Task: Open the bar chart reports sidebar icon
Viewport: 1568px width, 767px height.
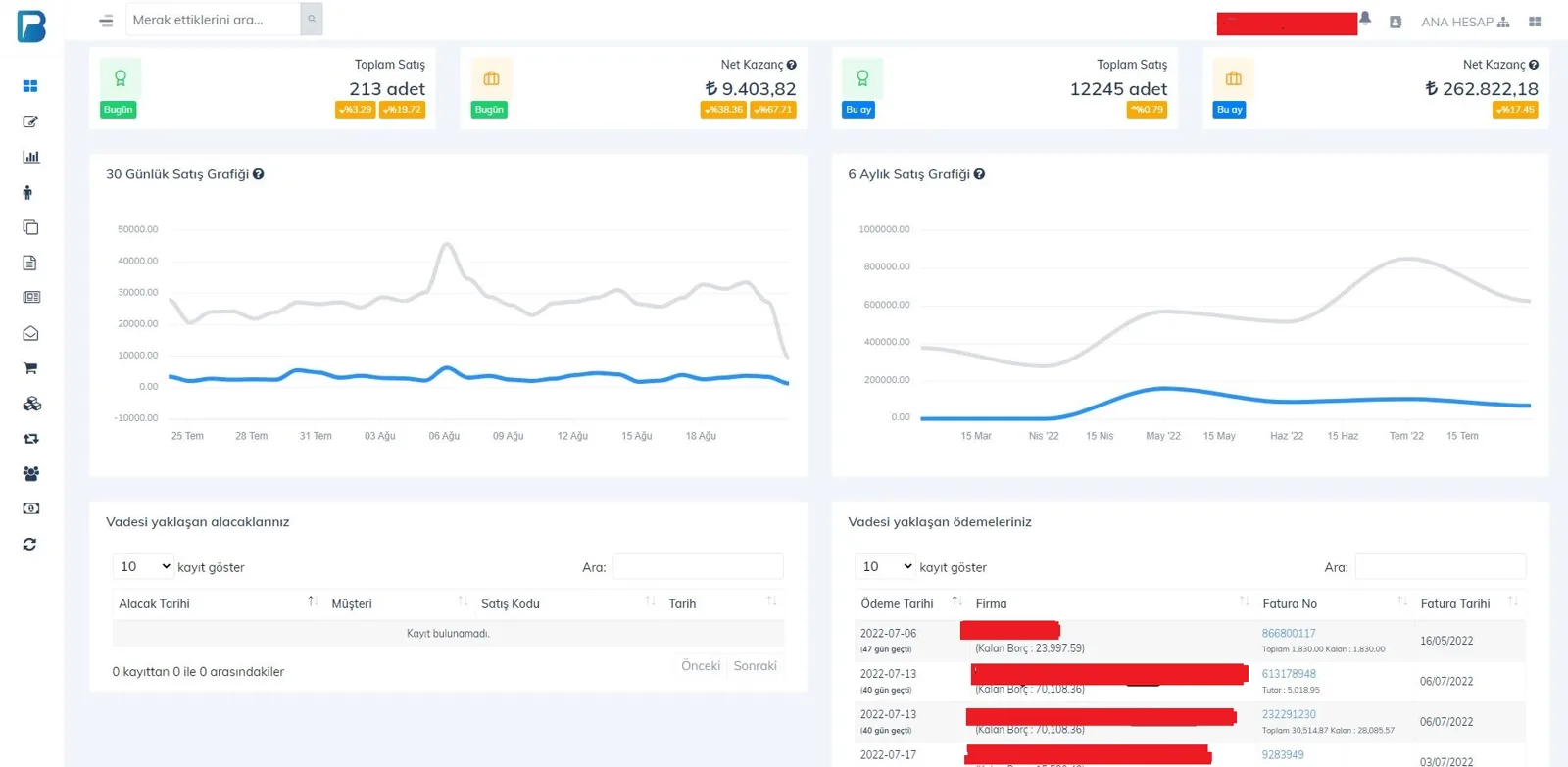Action: pyautogui.click(x=30, y=157)
